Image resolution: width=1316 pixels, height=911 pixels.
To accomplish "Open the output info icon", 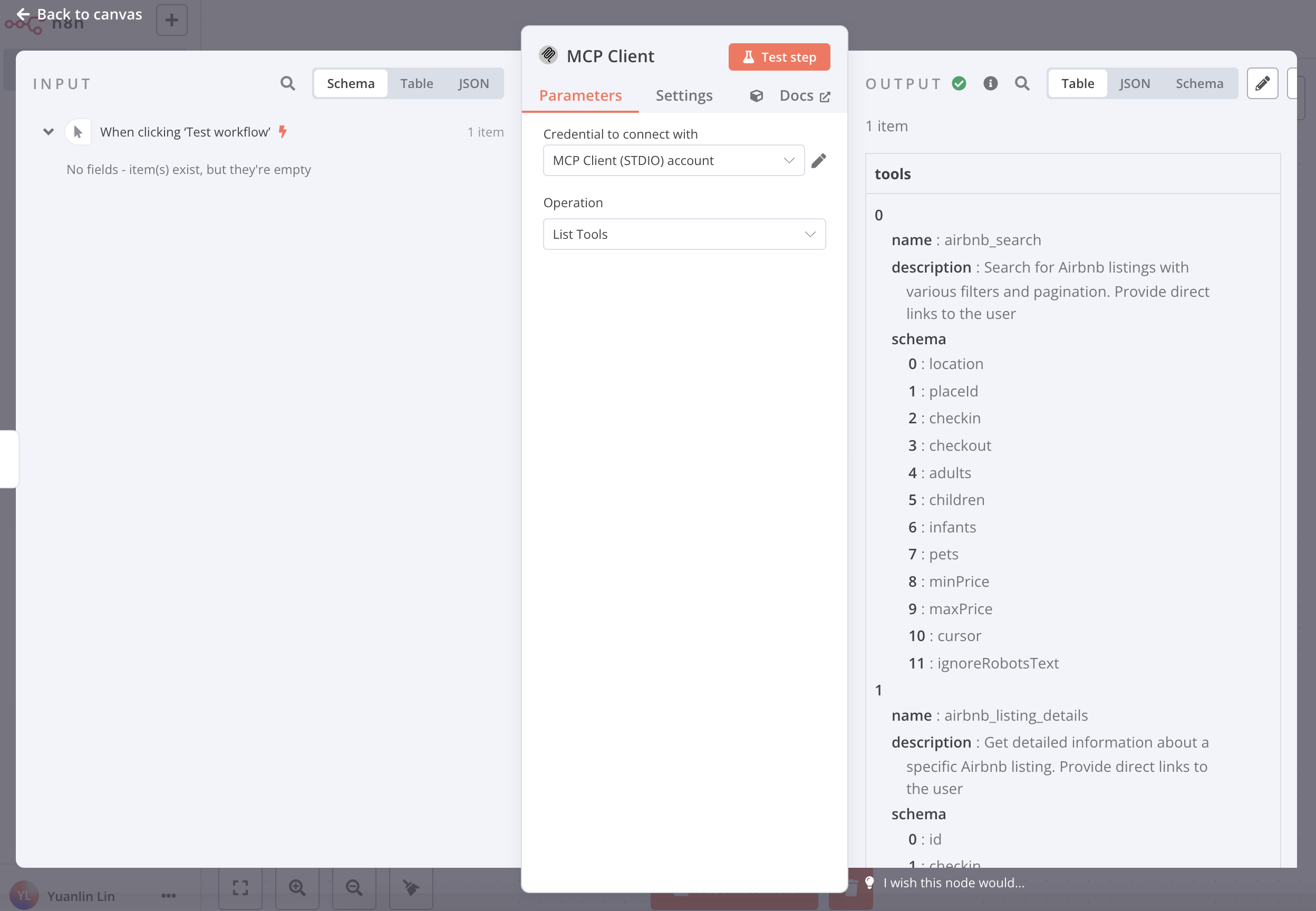I will [x=991, y=84].
